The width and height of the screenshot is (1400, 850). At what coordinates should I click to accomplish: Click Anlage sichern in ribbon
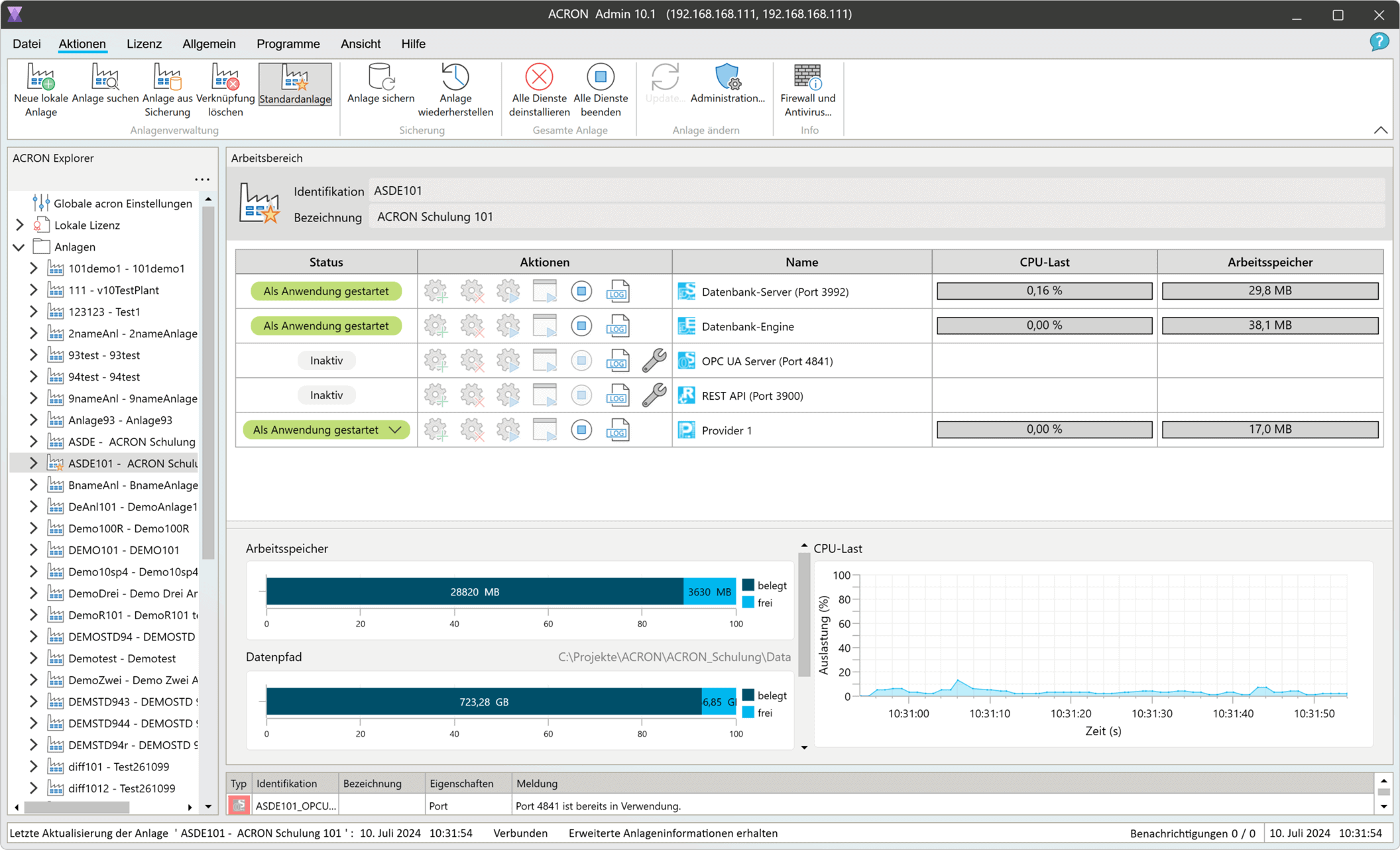[x=380, y=78]
